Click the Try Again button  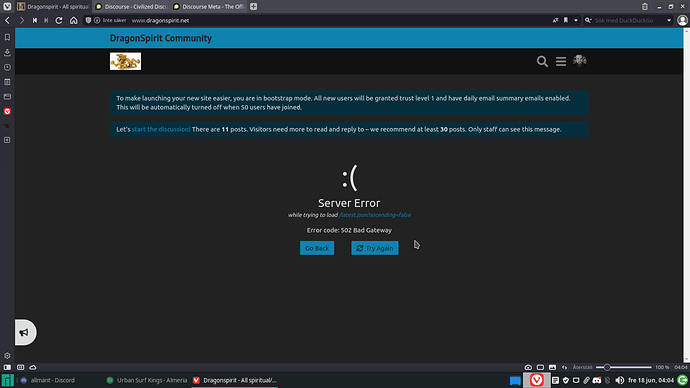pyautogui.click(x=375, y=248)
